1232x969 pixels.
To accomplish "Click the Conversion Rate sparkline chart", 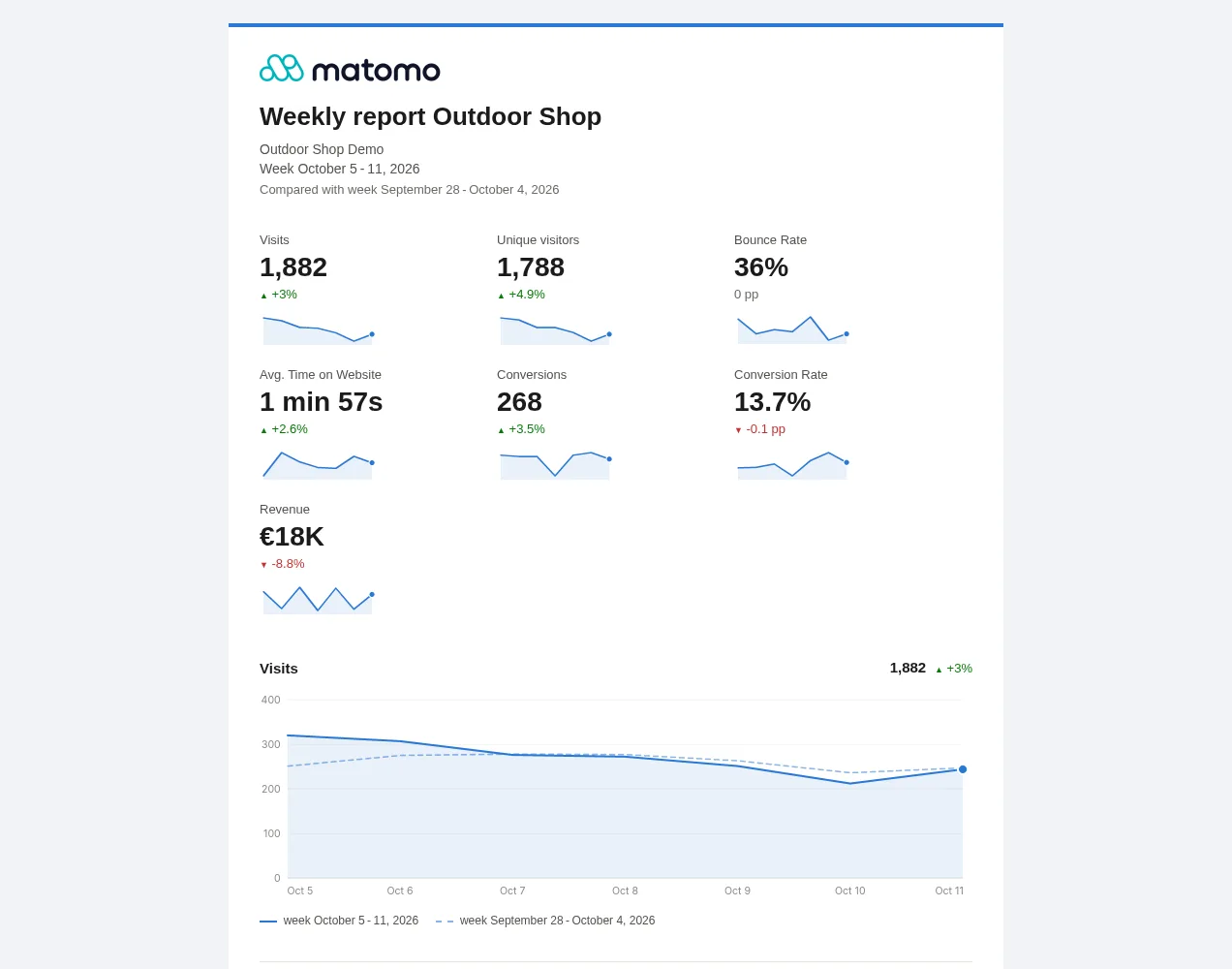I will click(x=792, y=463).
